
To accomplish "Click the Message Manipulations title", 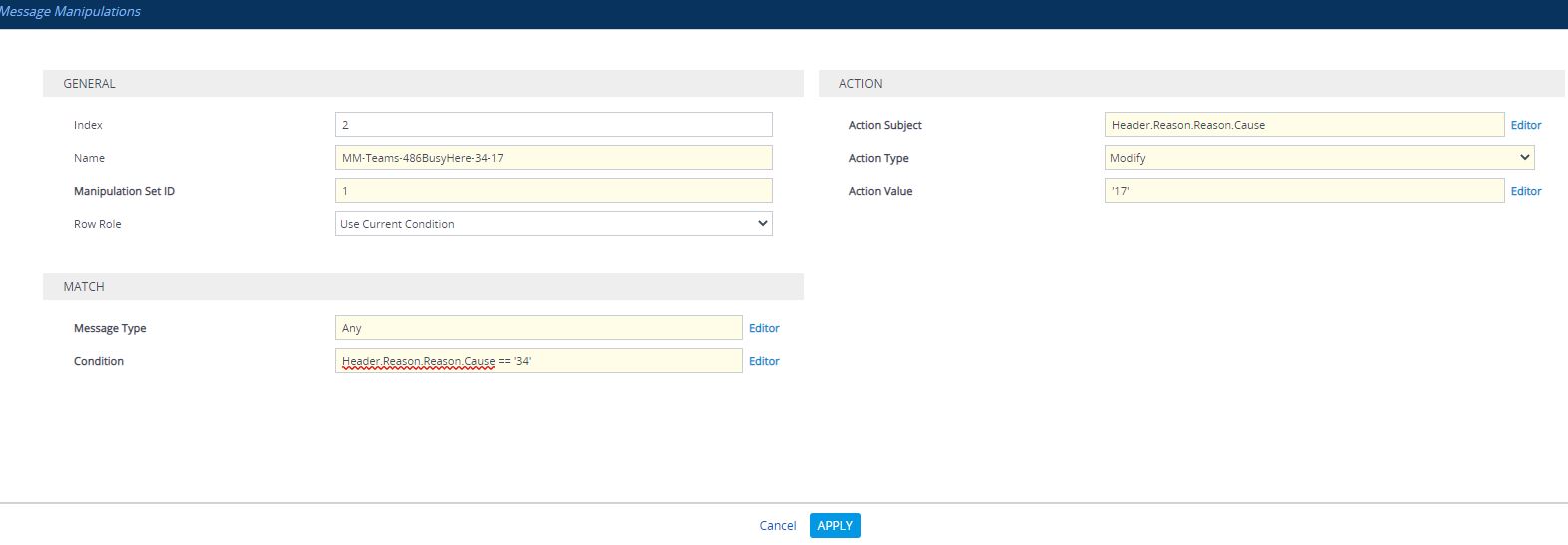I will [70, 12].
